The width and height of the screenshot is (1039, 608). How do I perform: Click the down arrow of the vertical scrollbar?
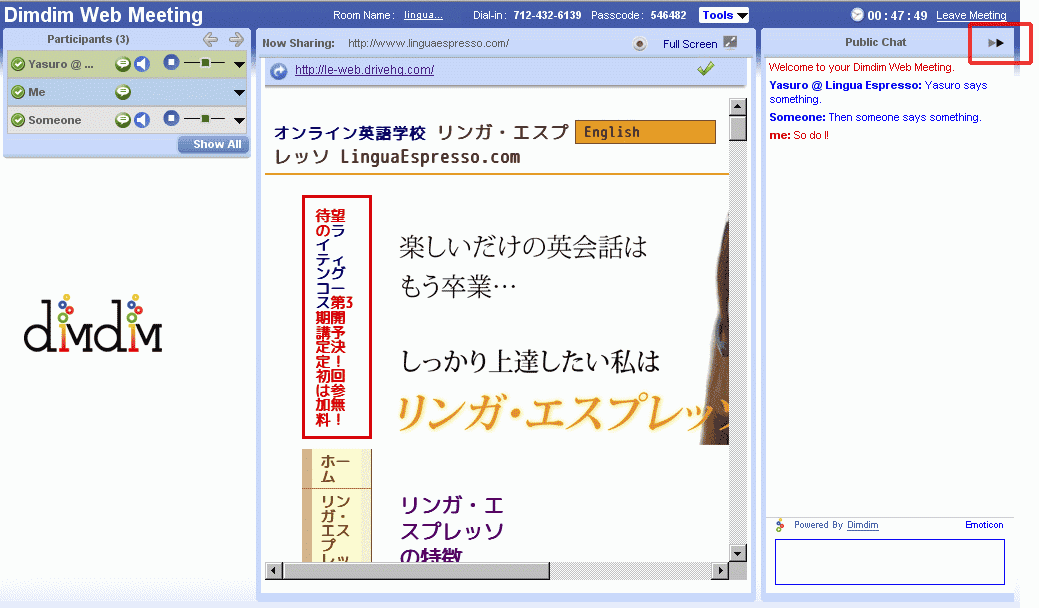pyautogui.click(x=738, y=553)
